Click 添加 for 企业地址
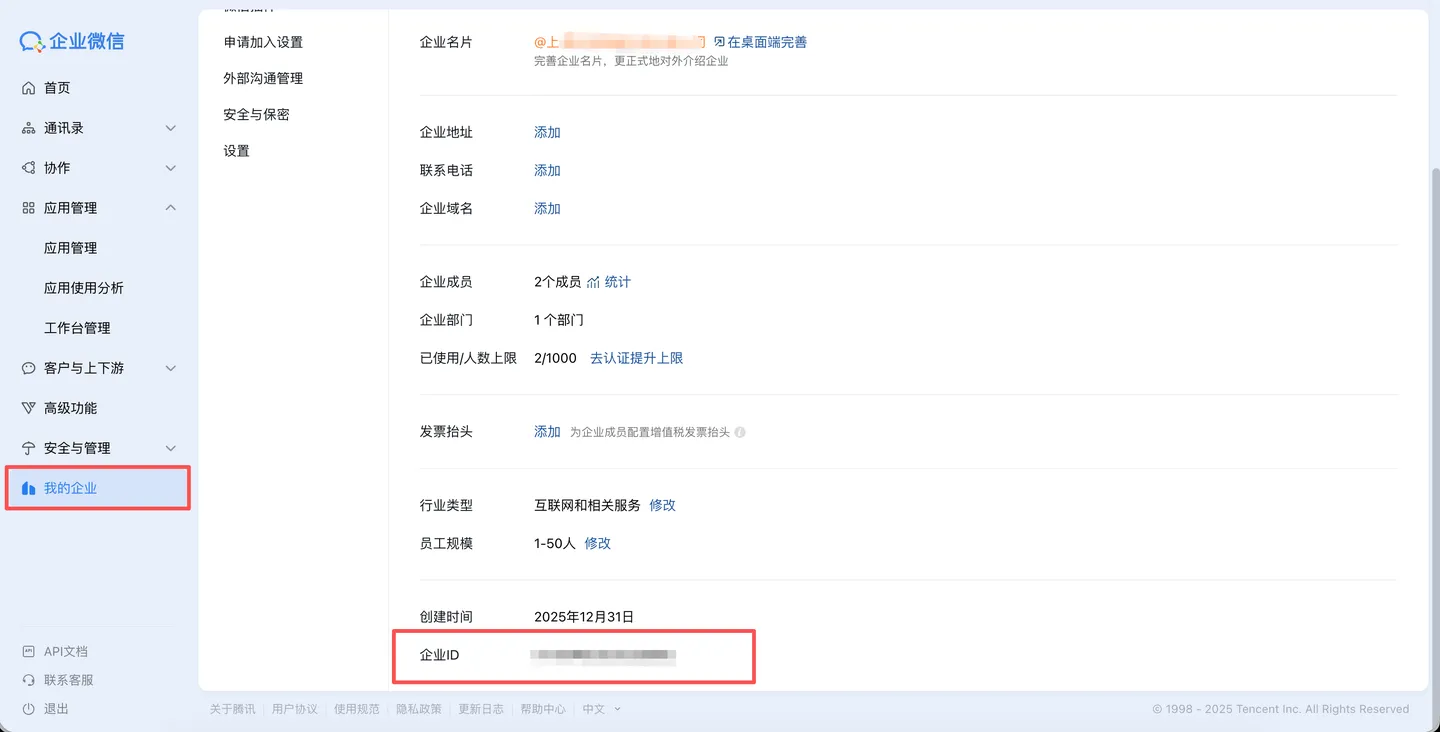The image size is (1440, 732). (547, 132)
